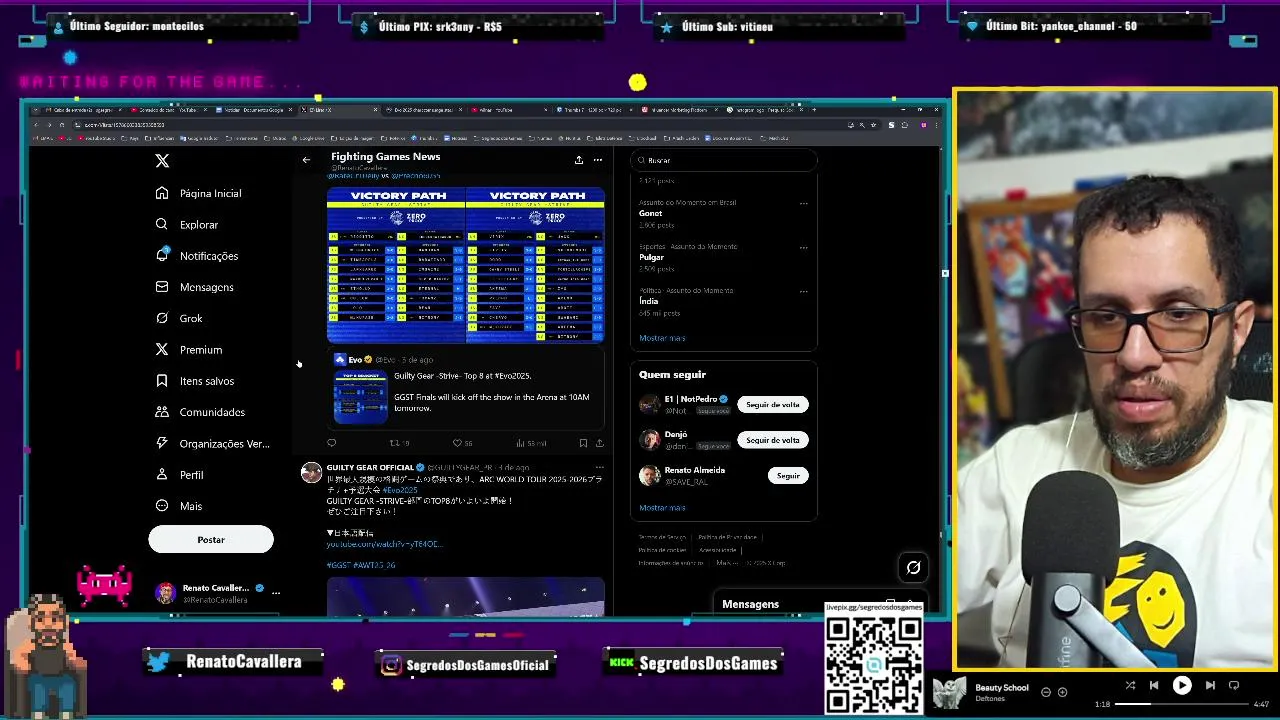This screenshot has height=720, width=1280.
Task: Open the Gonet trending topic
Action: pos(650,213)
